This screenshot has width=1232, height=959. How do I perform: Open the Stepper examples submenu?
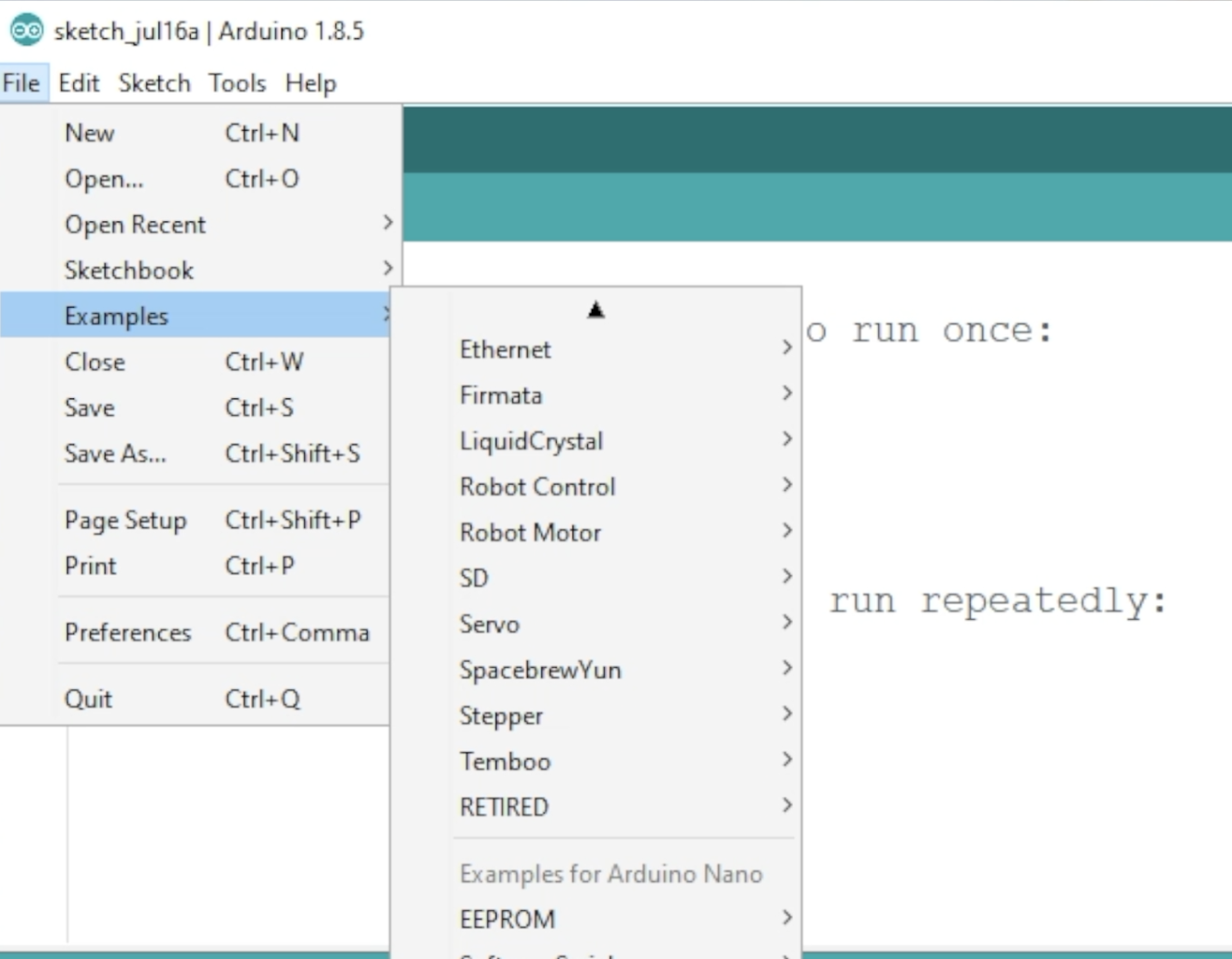coord(501,716)
